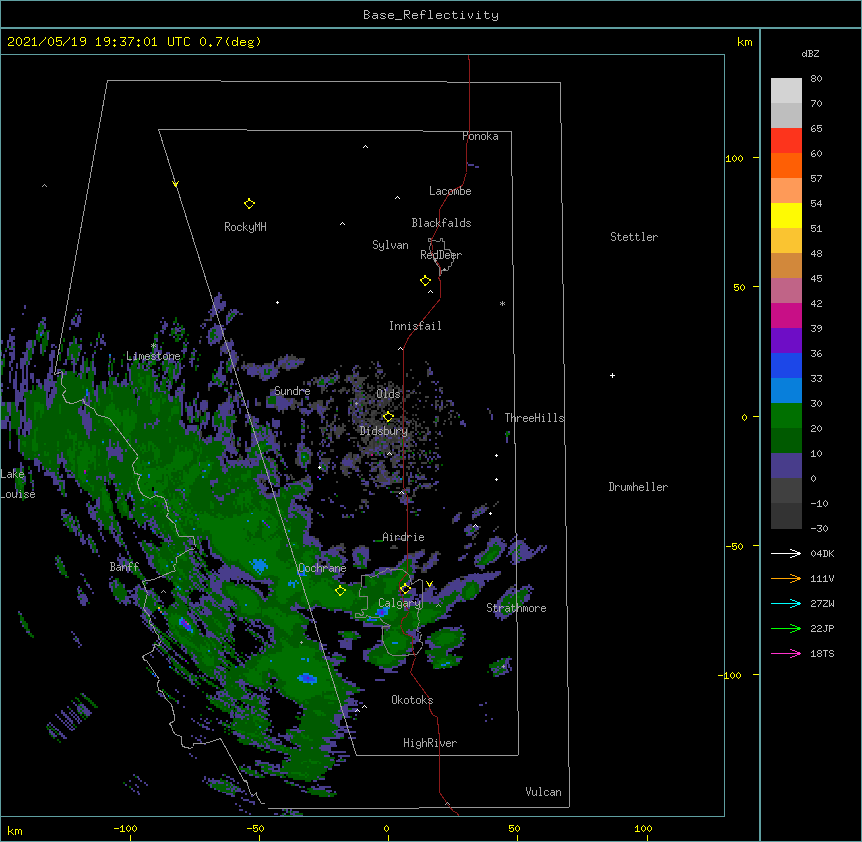Click the HighRiver label
The height and width of the screenshot is (842, 862).
pos(430,743)
